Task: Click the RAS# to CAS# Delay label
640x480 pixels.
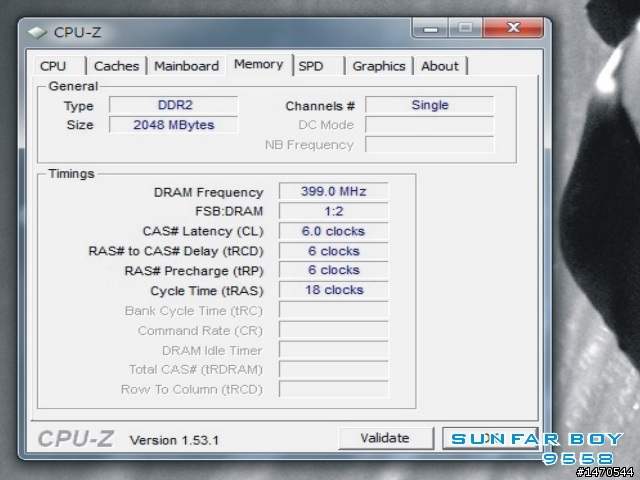Action: tap(176, 251)
